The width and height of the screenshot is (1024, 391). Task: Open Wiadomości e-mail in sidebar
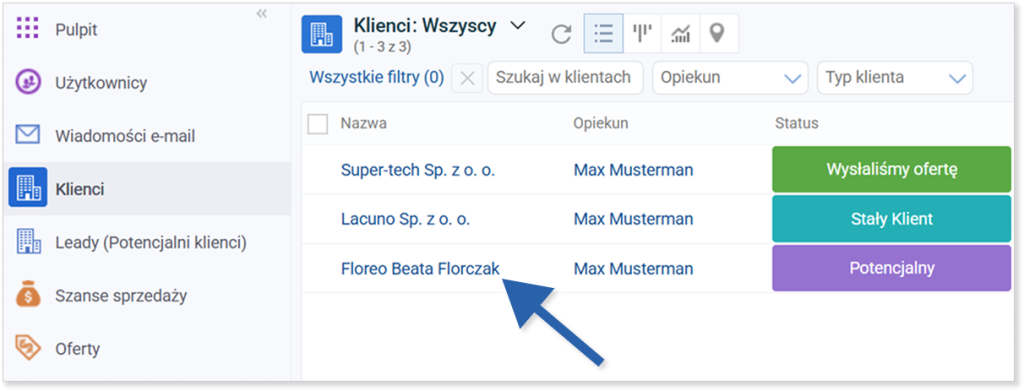[125, 136]
